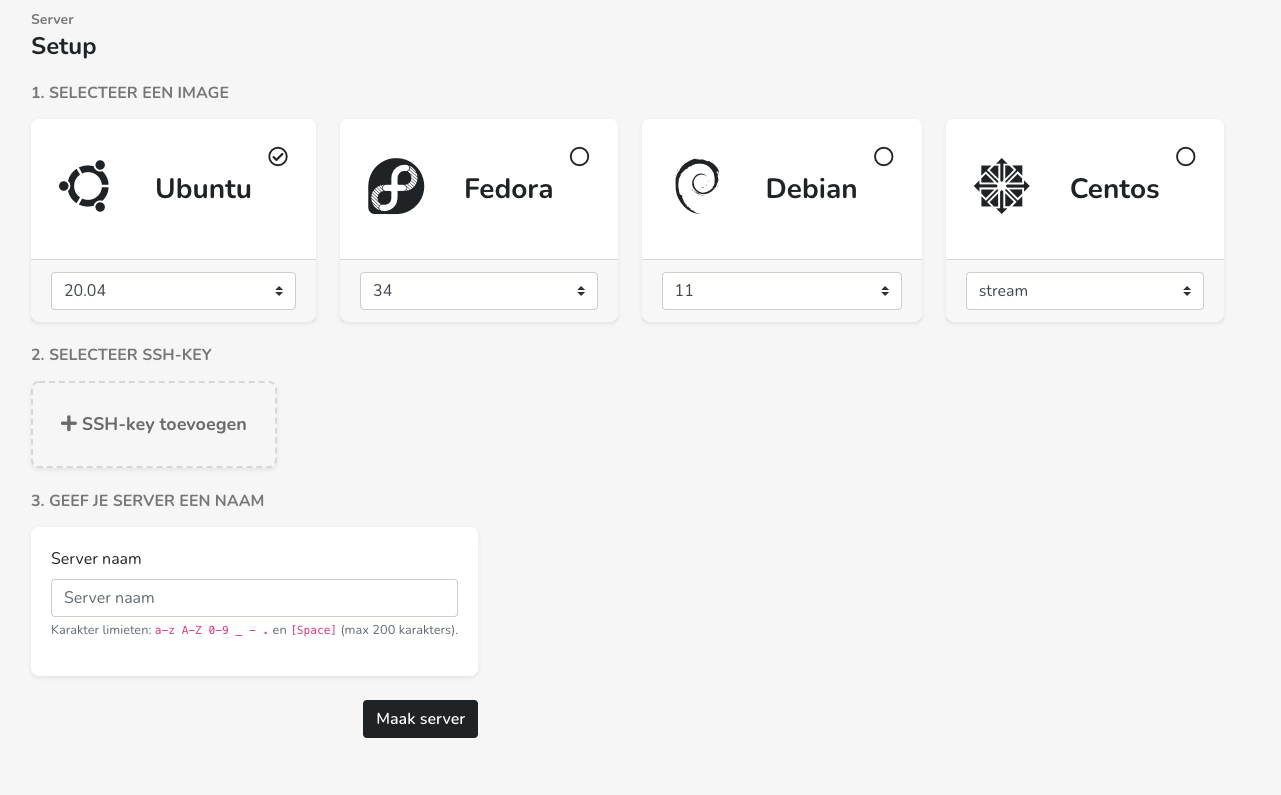Deselect the checked Ubuntu radio button

(x=278, y=157)
